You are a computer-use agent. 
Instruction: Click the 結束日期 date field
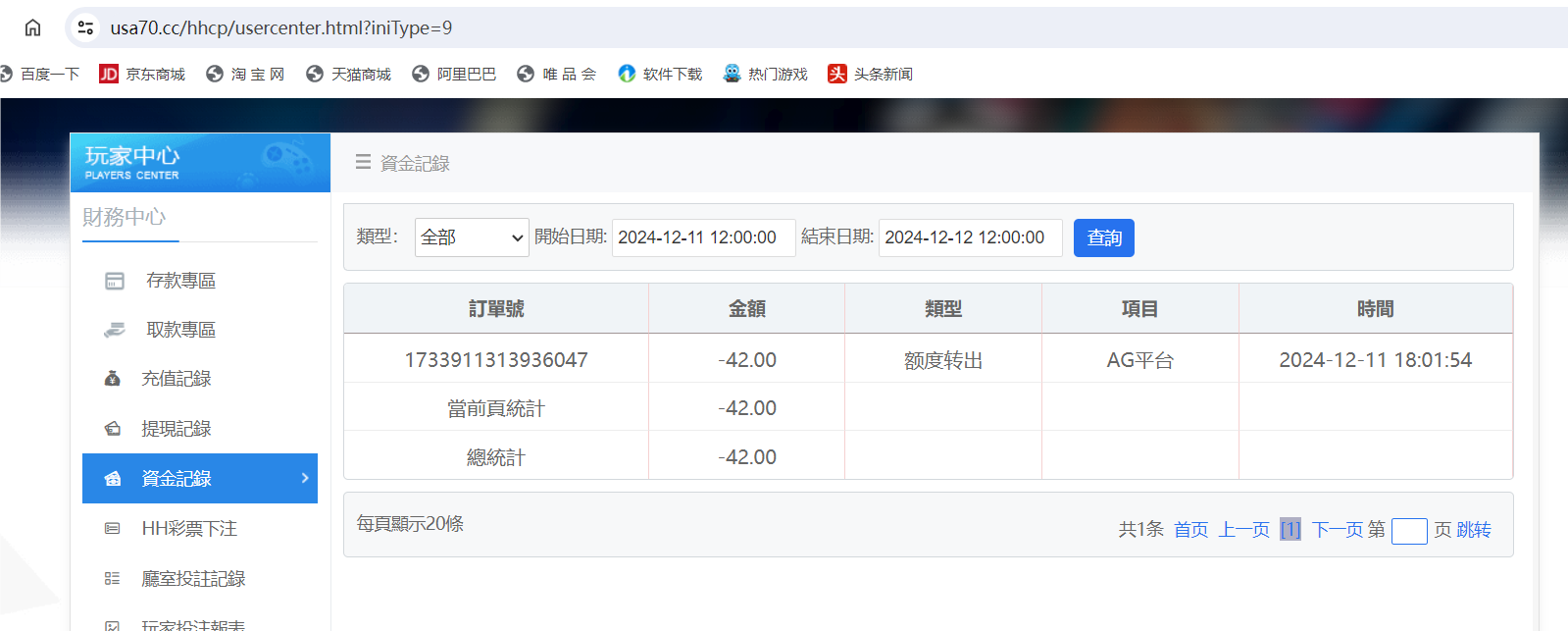coord(970,237)
